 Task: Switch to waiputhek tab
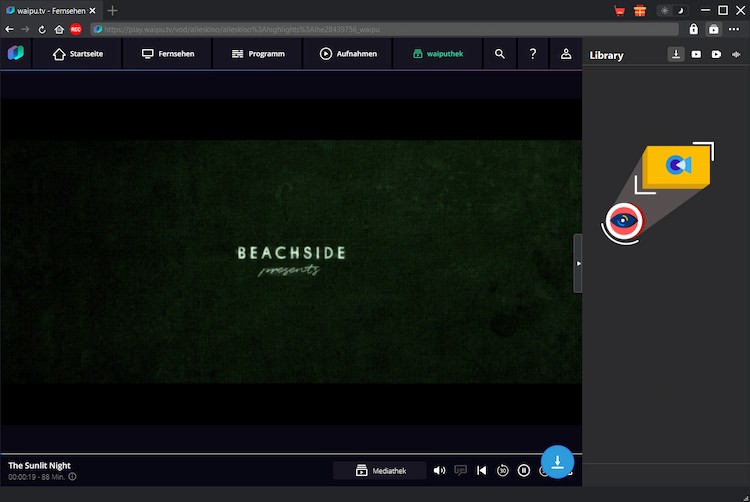[x=438, y=54]
